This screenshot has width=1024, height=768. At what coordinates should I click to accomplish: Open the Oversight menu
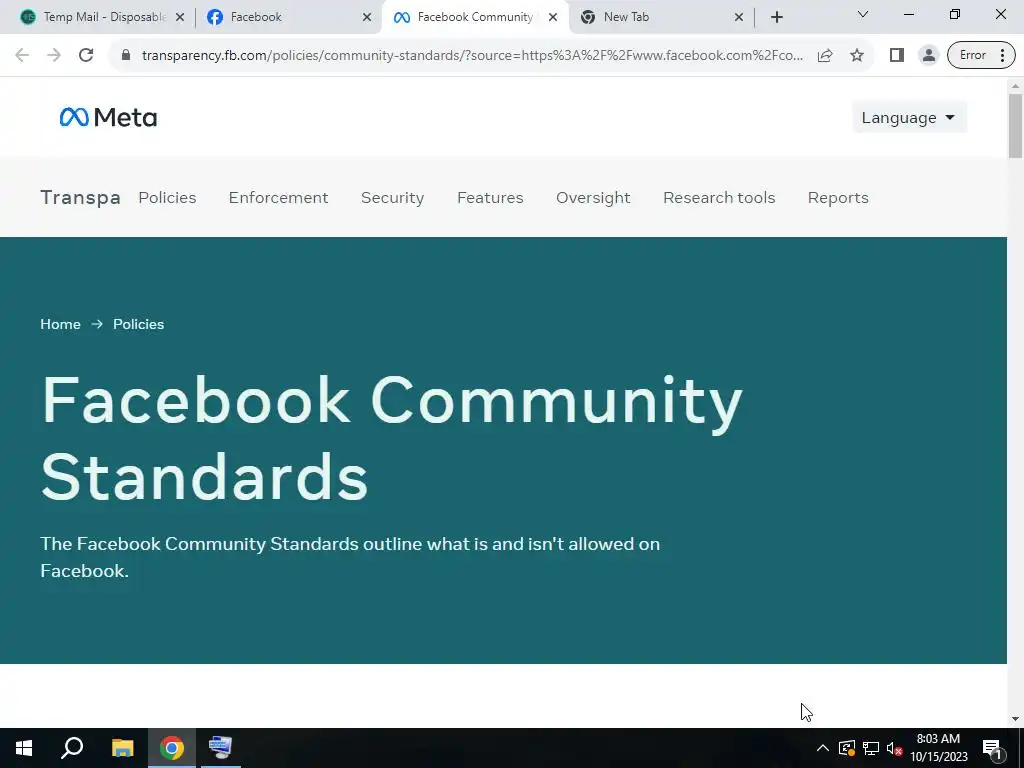coord(593,197)
